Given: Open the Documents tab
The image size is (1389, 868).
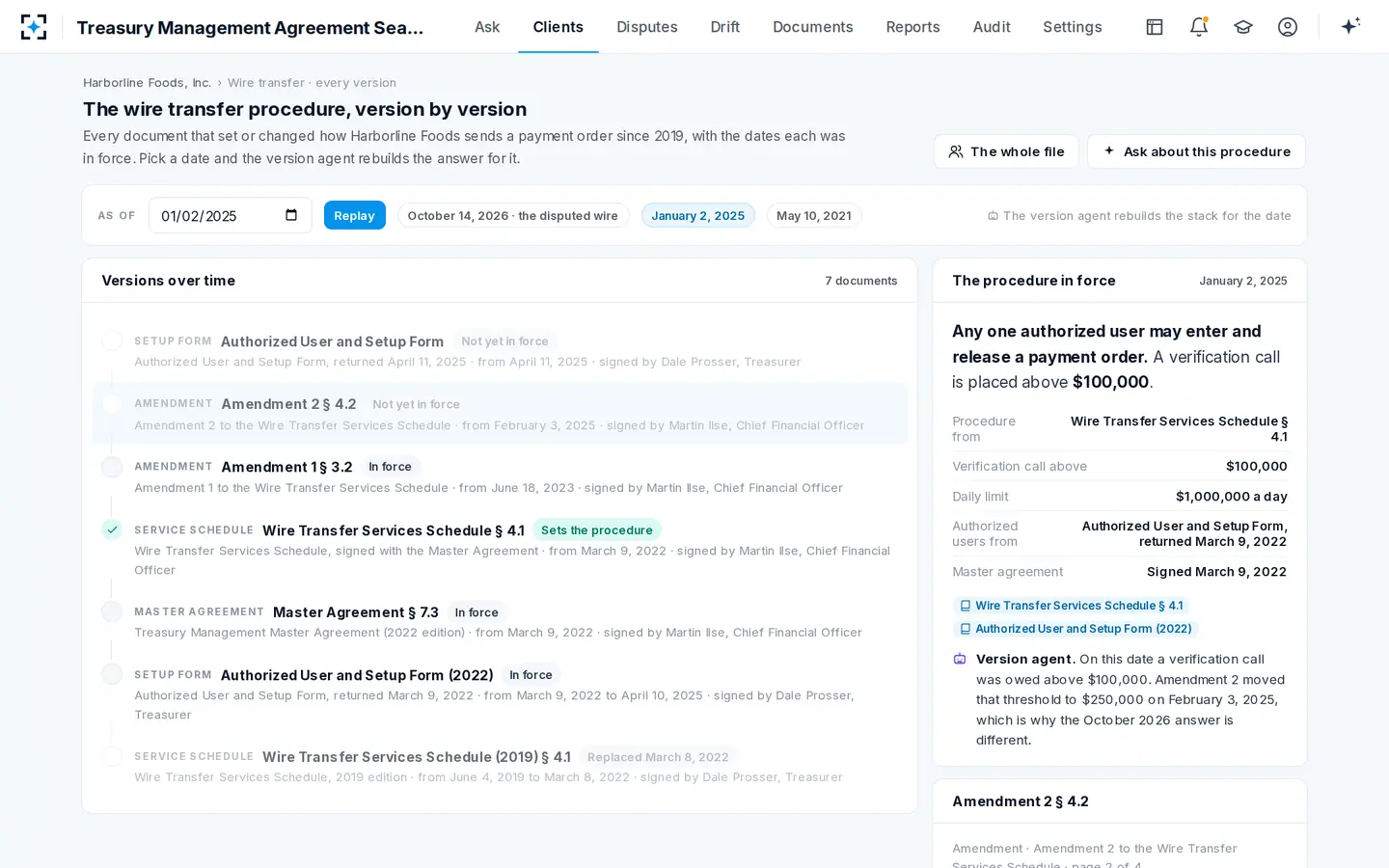Looking at the screenshot, I should coord(813,27).
